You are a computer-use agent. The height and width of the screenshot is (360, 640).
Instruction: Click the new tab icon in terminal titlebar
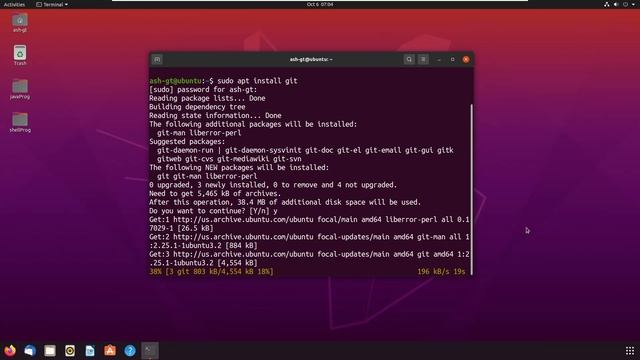[157, 60]
